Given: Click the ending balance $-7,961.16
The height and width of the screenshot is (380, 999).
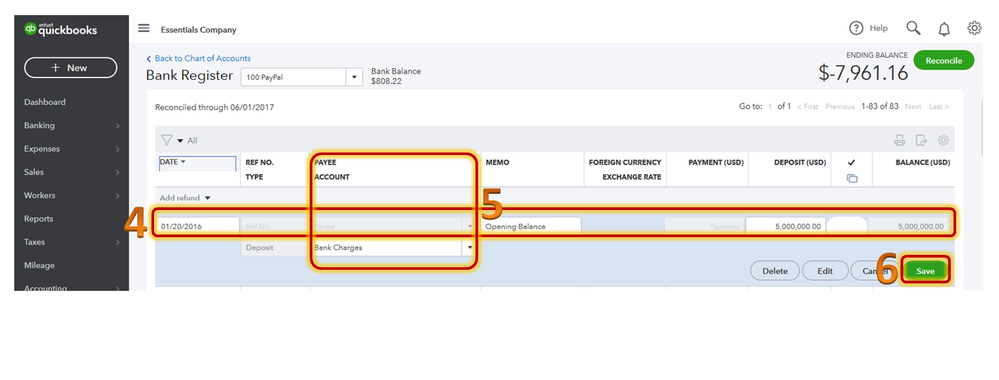Looking at the screenshot, I should tap(863, 73).
